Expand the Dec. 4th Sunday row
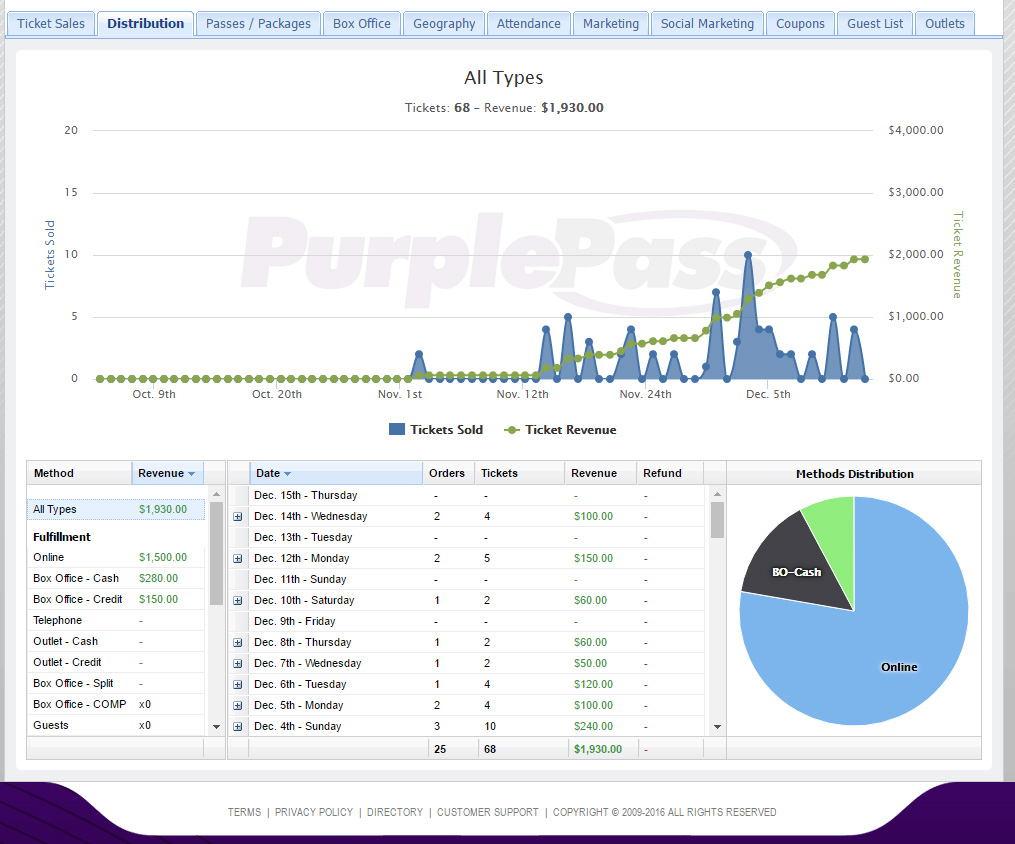Viewport: 1015px width, 844px height. (238, 727)
